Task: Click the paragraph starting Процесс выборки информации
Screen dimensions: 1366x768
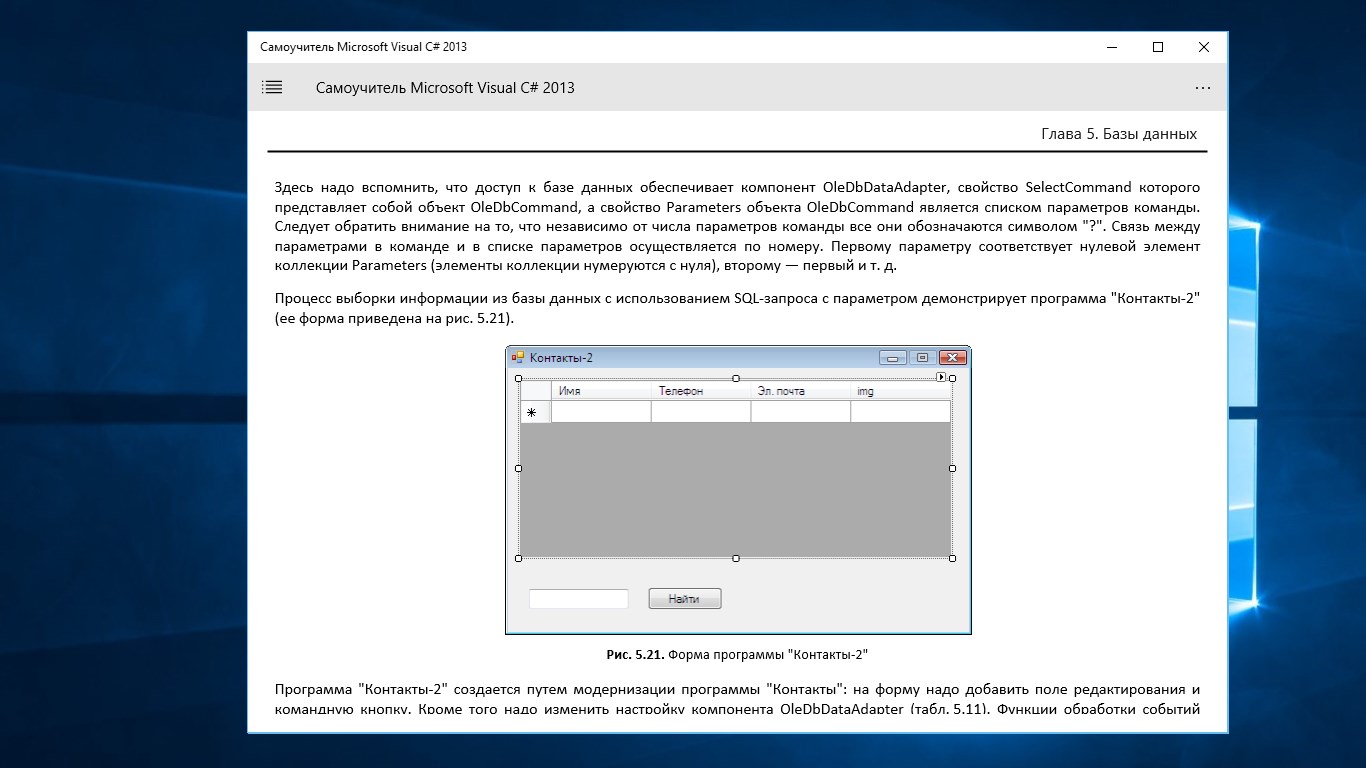Action: tap(737, 309)
